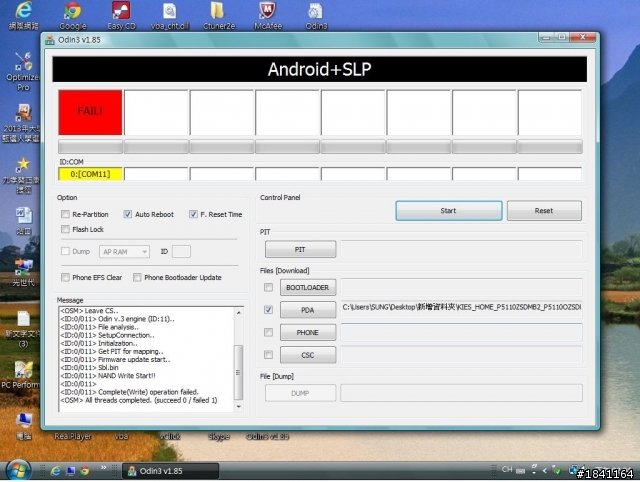Viewport: 640px width, 482px height.
Task: Click the CSC browse button
Action: click(308, 355)
